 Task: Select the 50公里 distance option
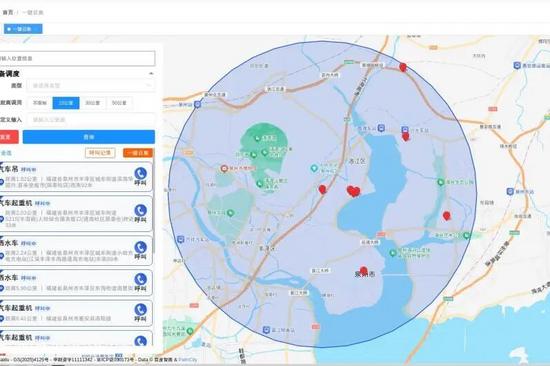(119, 103)
